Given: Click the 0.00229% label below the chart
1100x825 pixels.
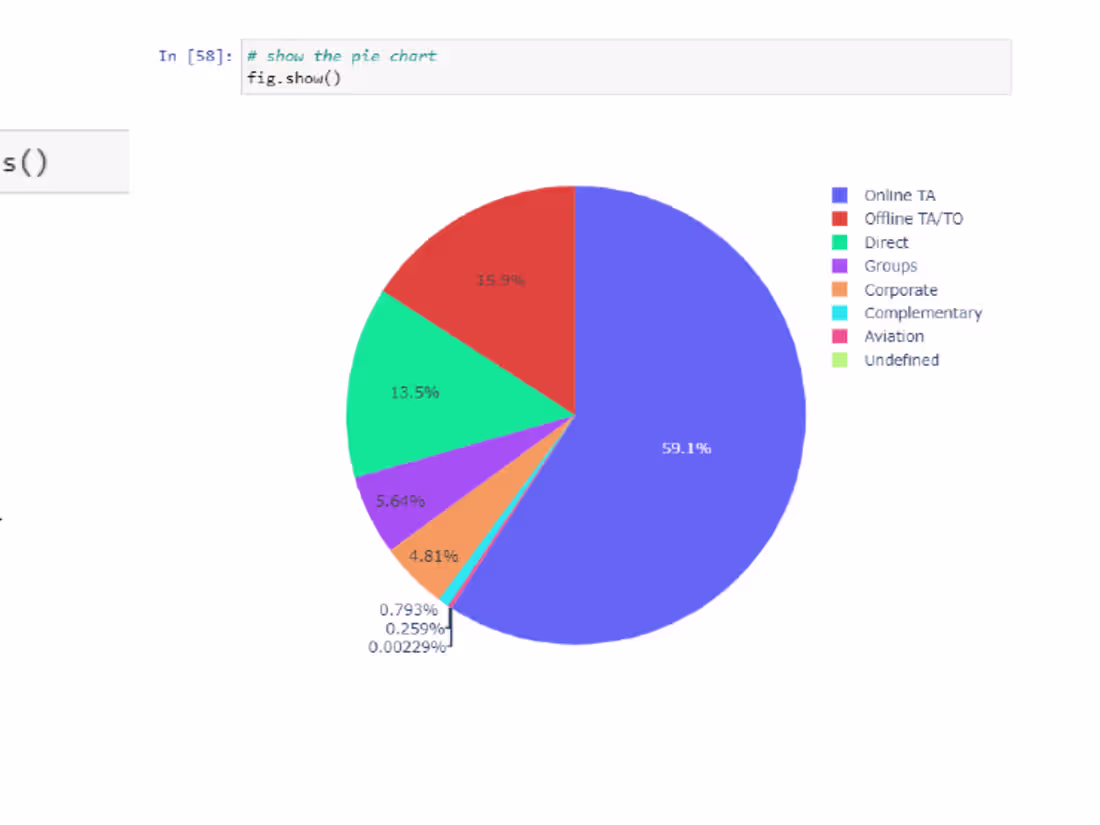Looking at the screenshot, I should [x=408, y=647].
